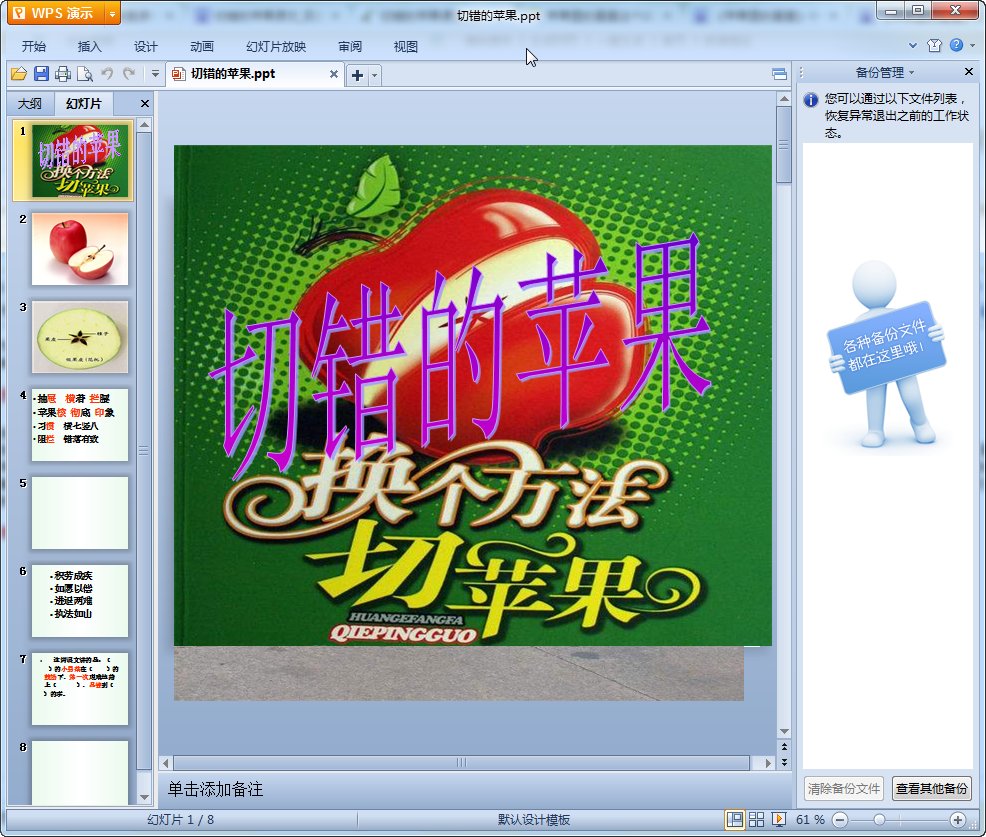Go to next slide double-arrow
Image resolution: width=986 pixels, height=837 pixels.
pyautogui.click(x=784, y=762)
